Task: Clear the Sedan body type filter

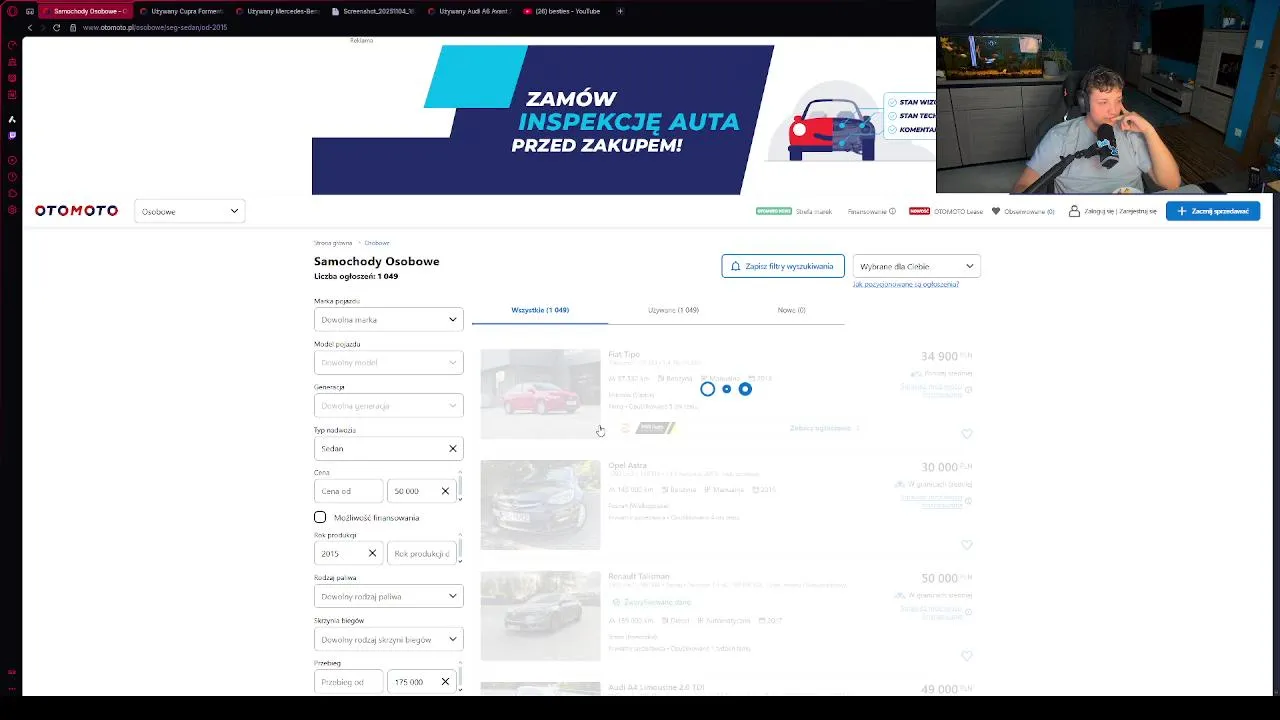Action: click(x=452, y=448)
